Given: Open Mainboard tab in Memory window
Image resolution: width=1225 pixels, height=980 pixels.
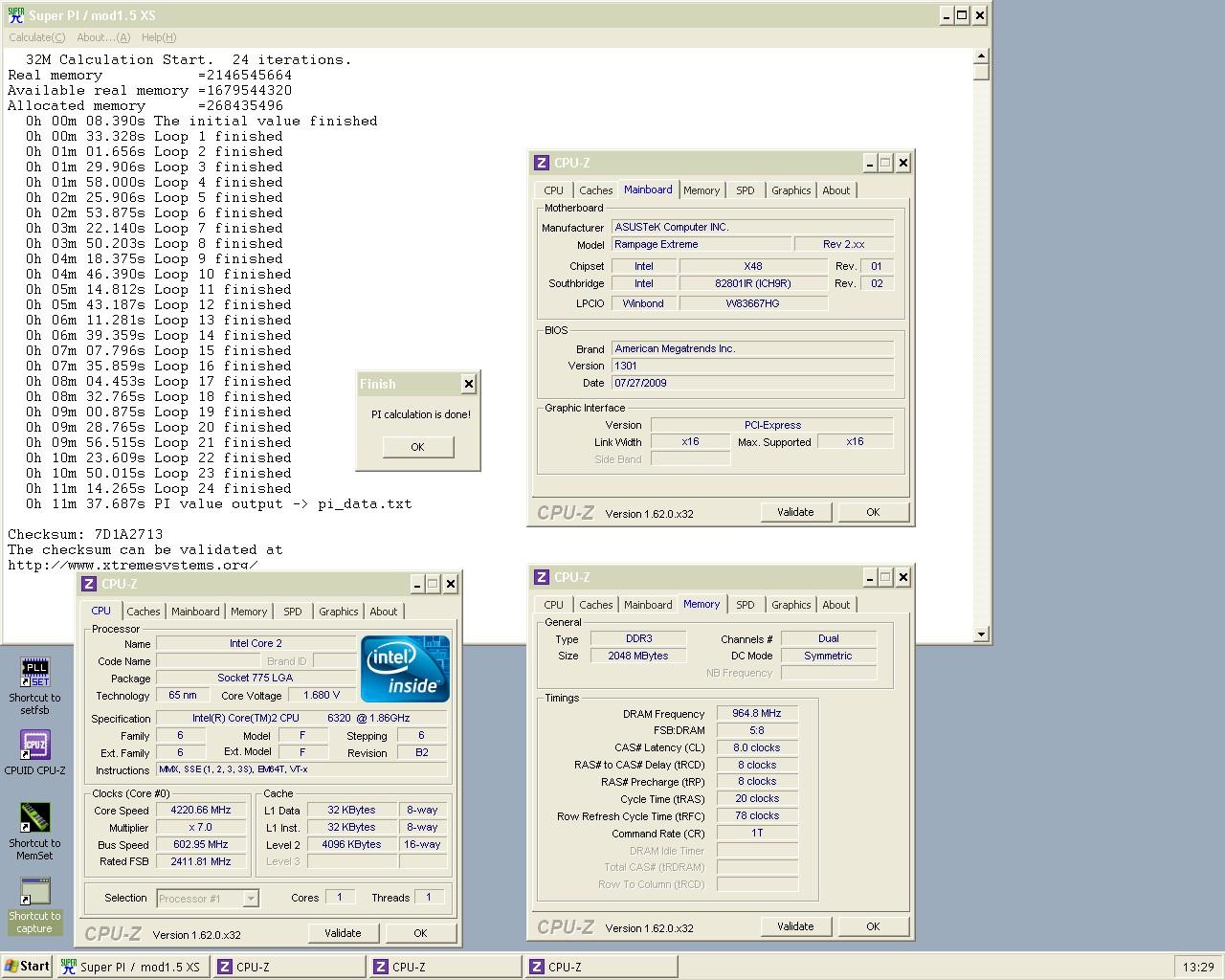Looking at the screenshot, I should (x=648, y=605).
